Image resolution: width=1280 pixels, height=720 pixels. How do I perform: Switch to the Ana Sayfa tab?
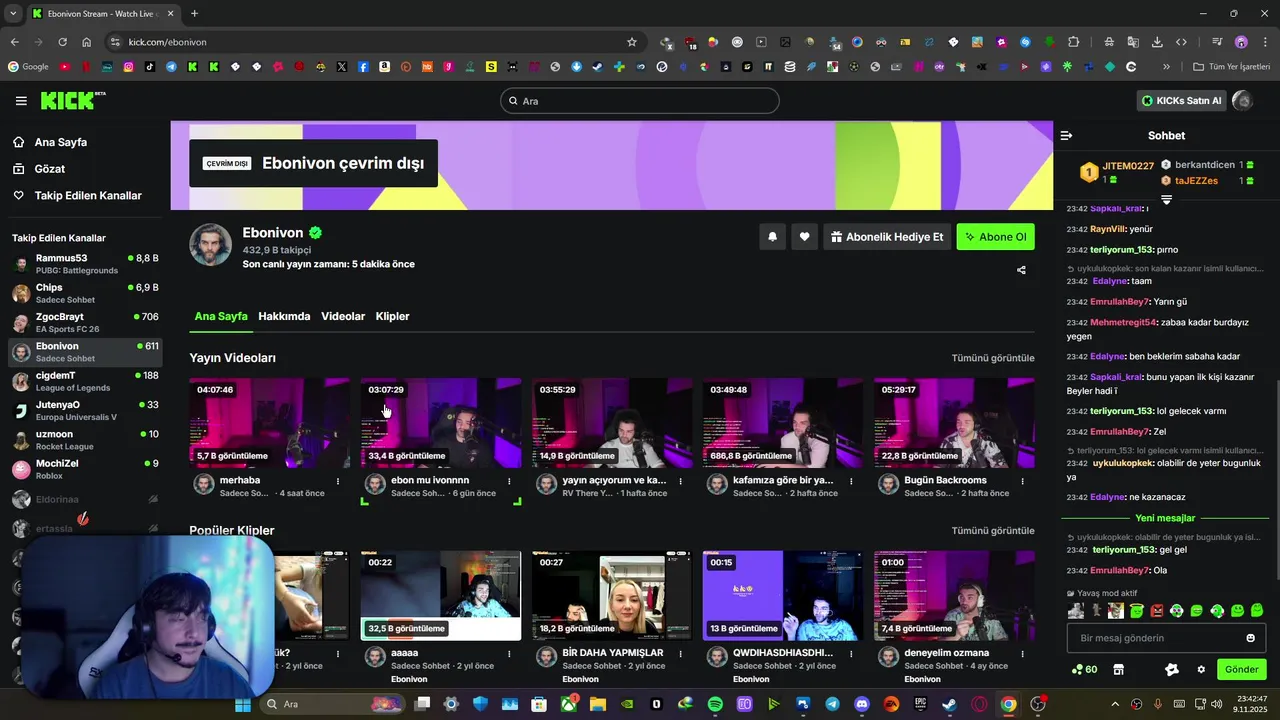[x=221, y=316]
